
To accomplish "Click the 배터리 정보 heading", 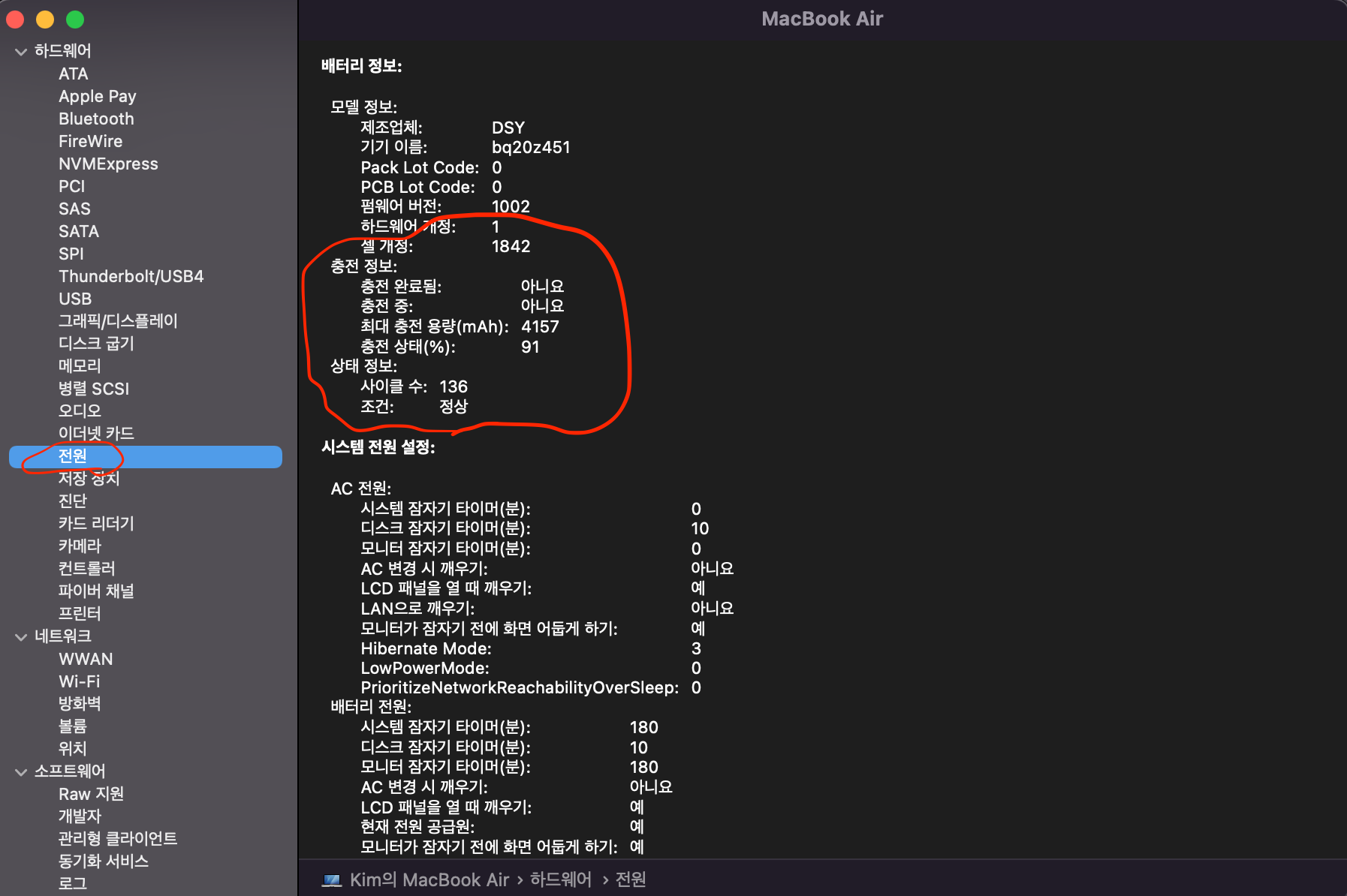I will point(362,66).
